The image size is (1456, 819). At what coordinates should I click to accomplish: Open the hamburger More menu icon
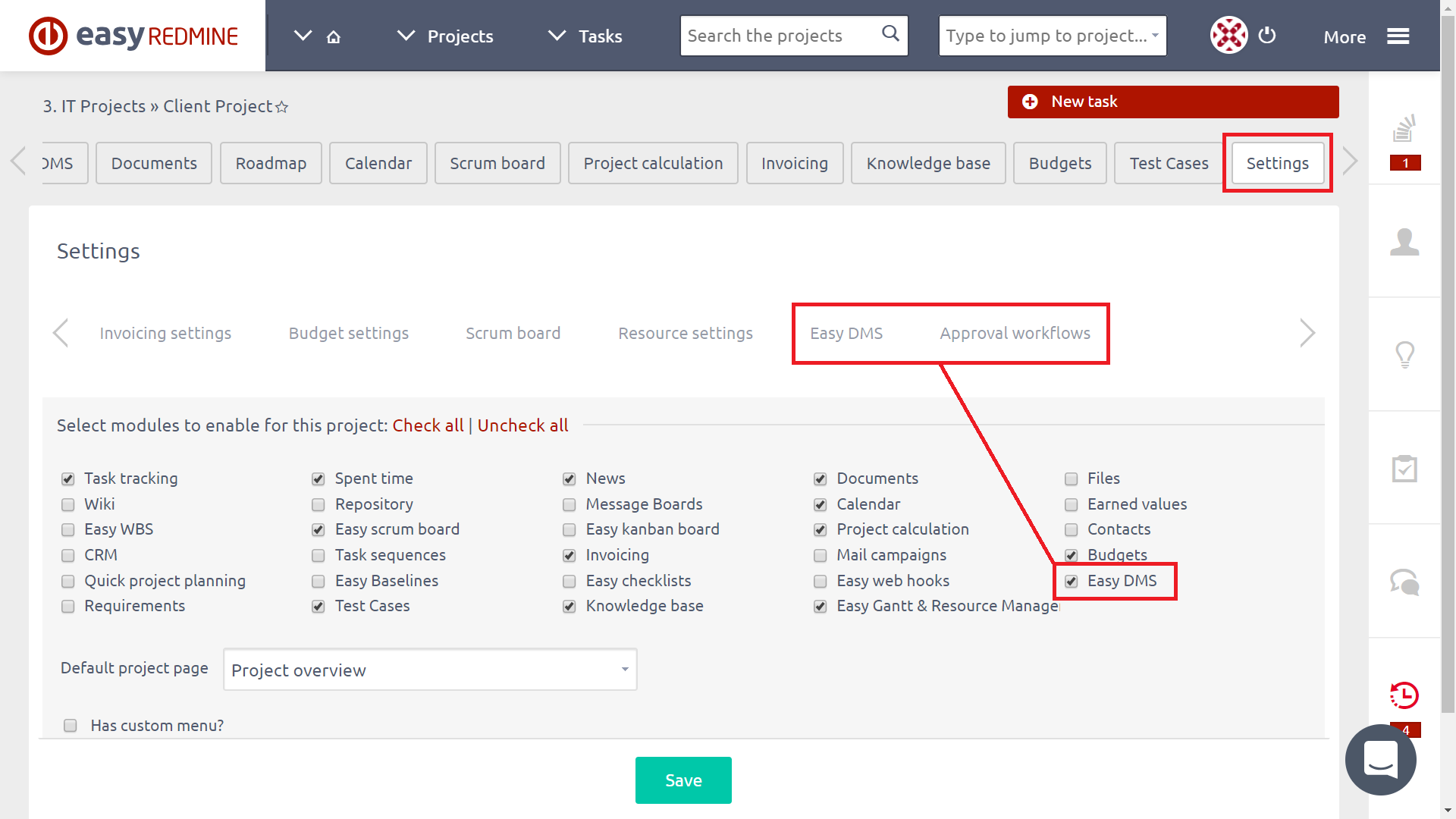(x=1398, y=36)
